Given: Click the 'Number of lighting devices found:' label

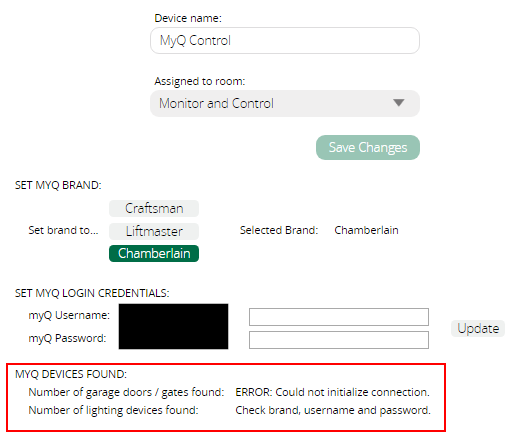Looking at the screenshot, I should pos(113,410).
